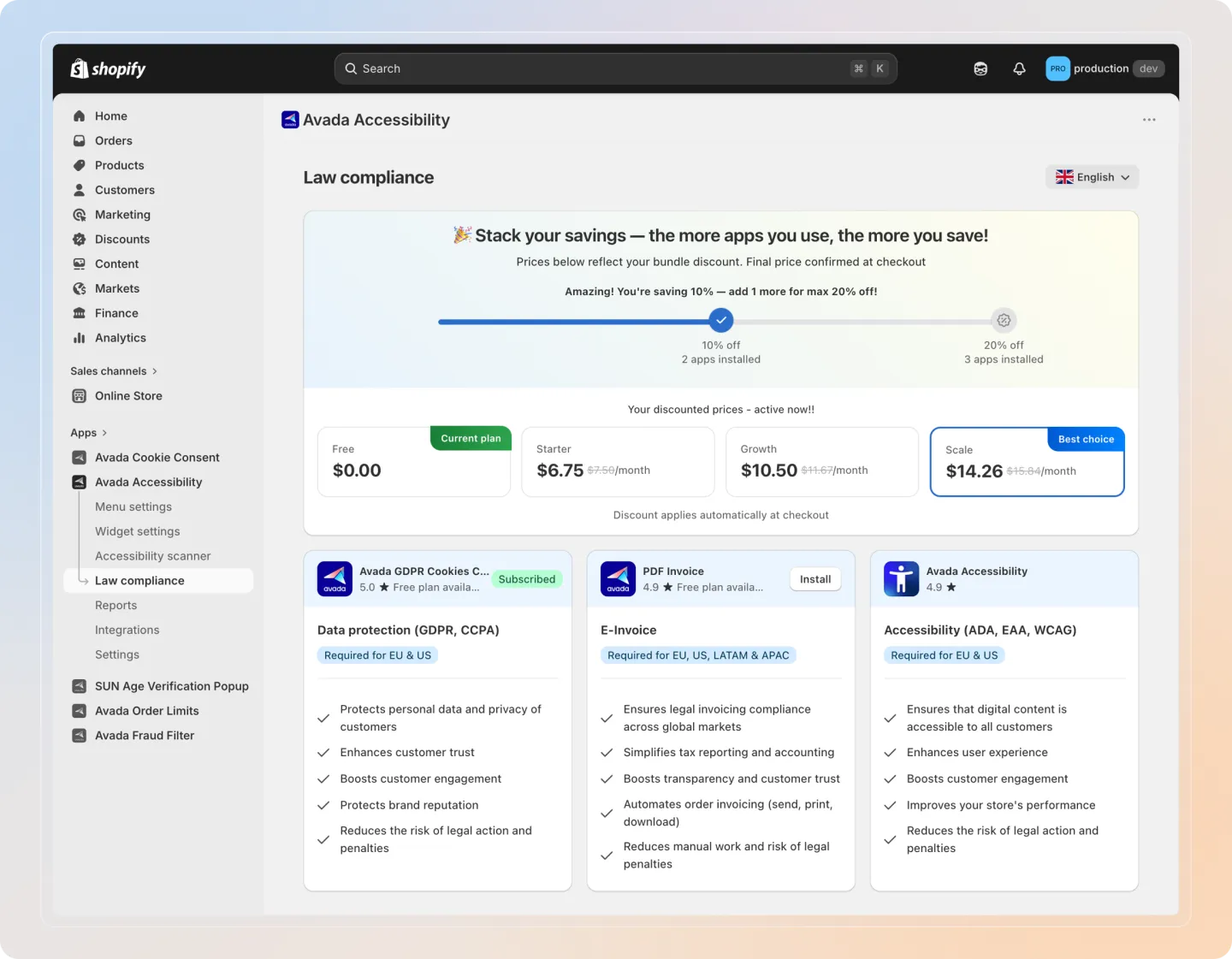Image resolution: width=1232 pixels, height=959 pixels.
Task: Click the E-Invoice heading
Action: point(629,630)
